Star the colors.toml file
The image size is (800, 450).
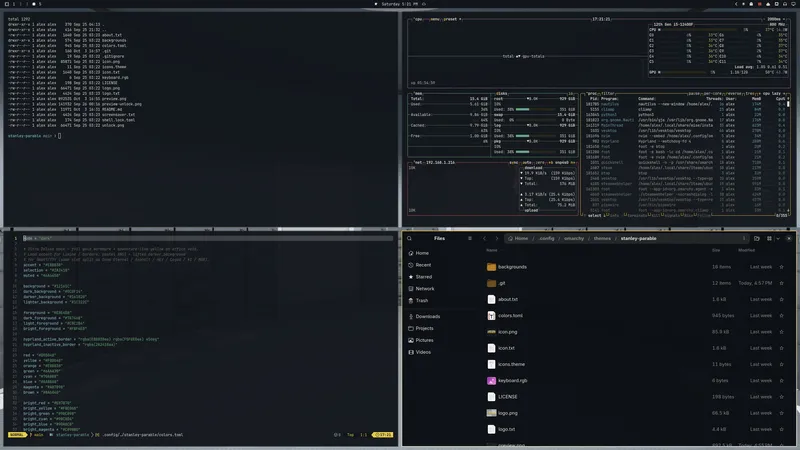781,316
